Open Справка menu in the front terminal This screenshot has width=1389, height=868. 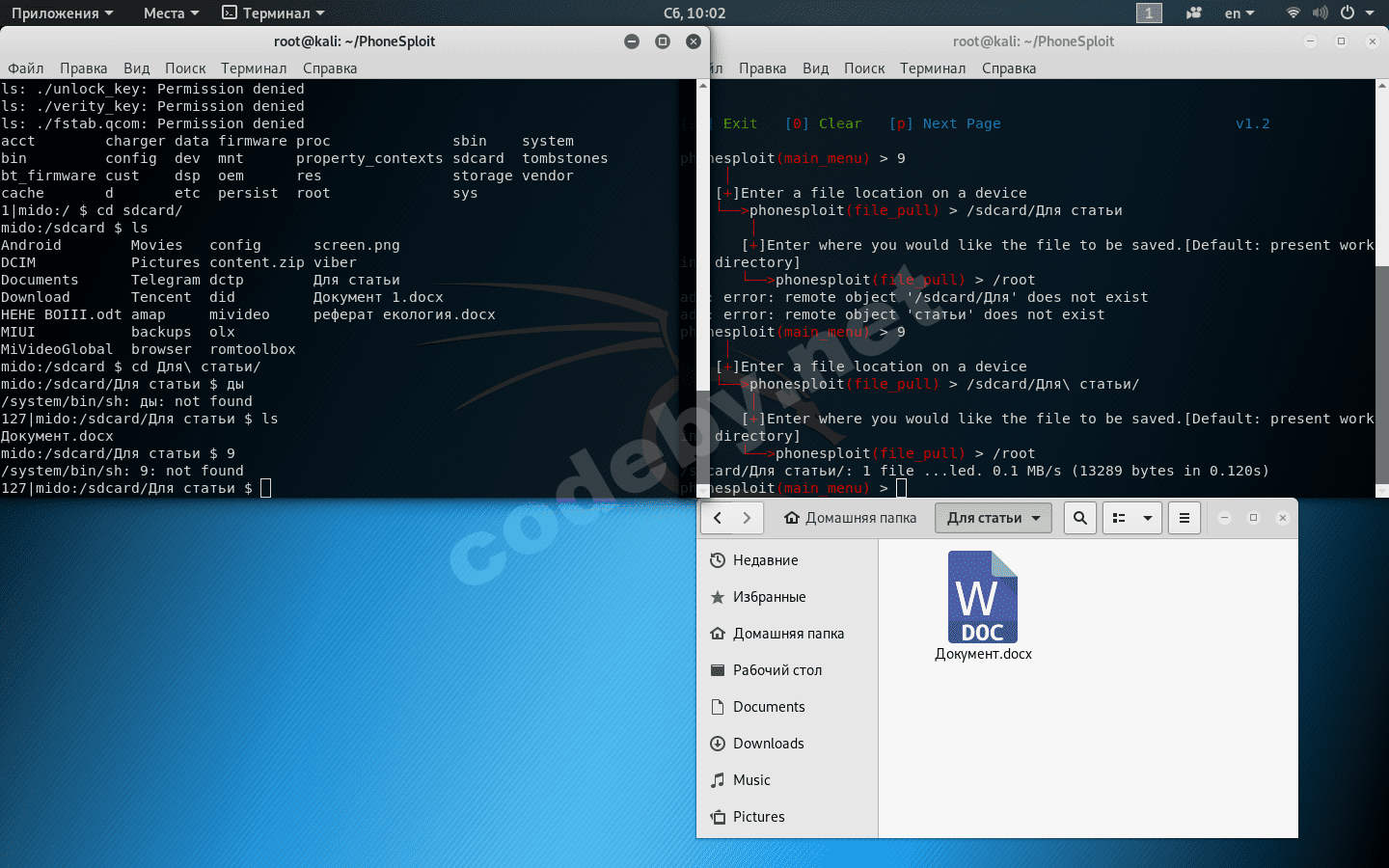[x=330, y=68]
